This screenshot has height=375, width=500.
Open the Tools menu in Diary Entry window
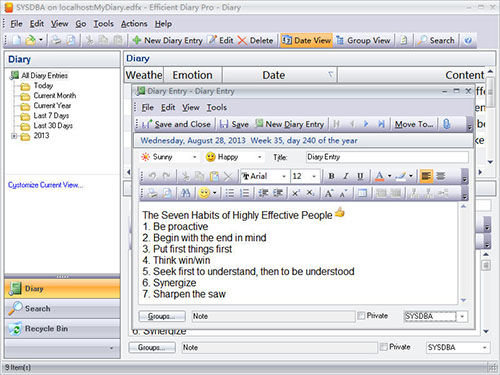[x=217, y=107]
